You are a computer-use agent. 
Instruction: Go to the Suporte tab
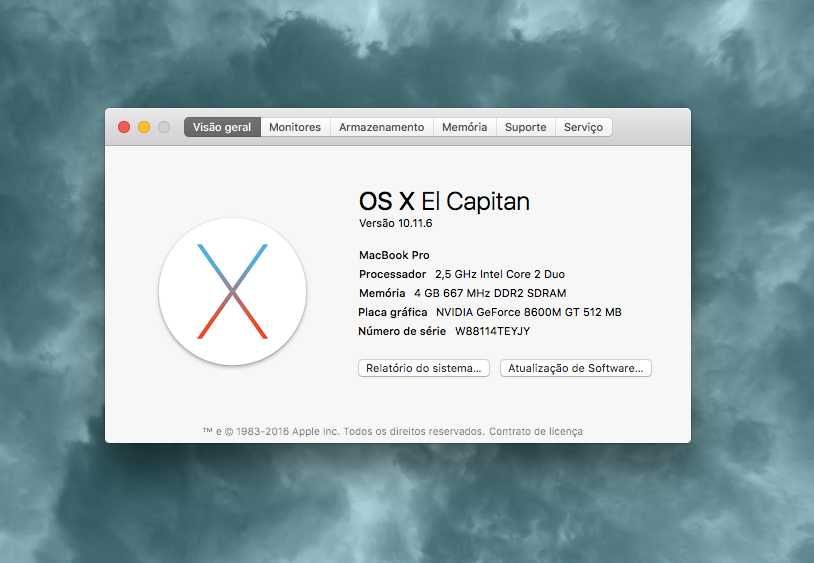[525, 127]
